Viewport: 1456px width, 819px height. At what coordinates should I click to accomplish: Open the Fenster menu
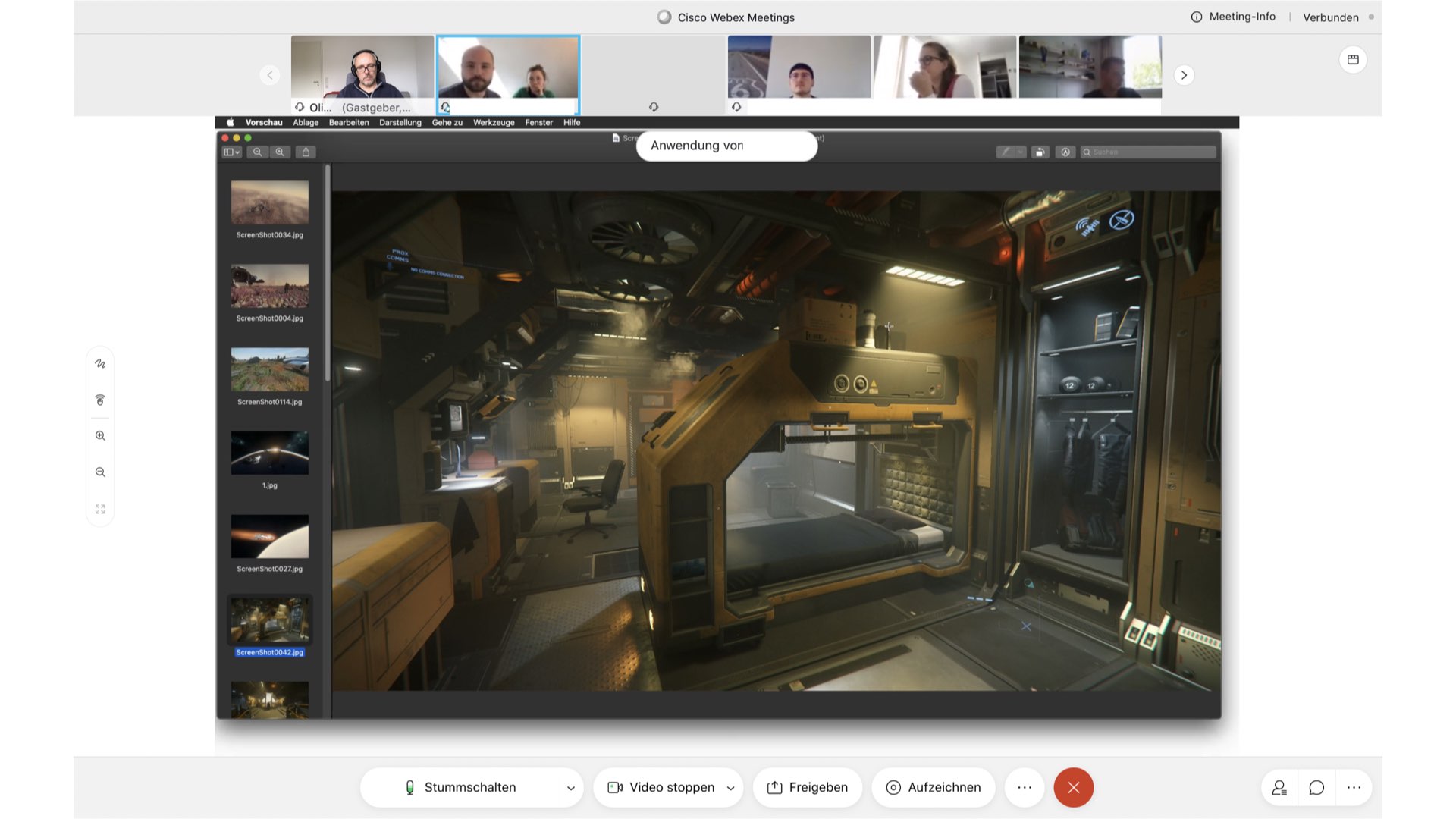point(539,122)
